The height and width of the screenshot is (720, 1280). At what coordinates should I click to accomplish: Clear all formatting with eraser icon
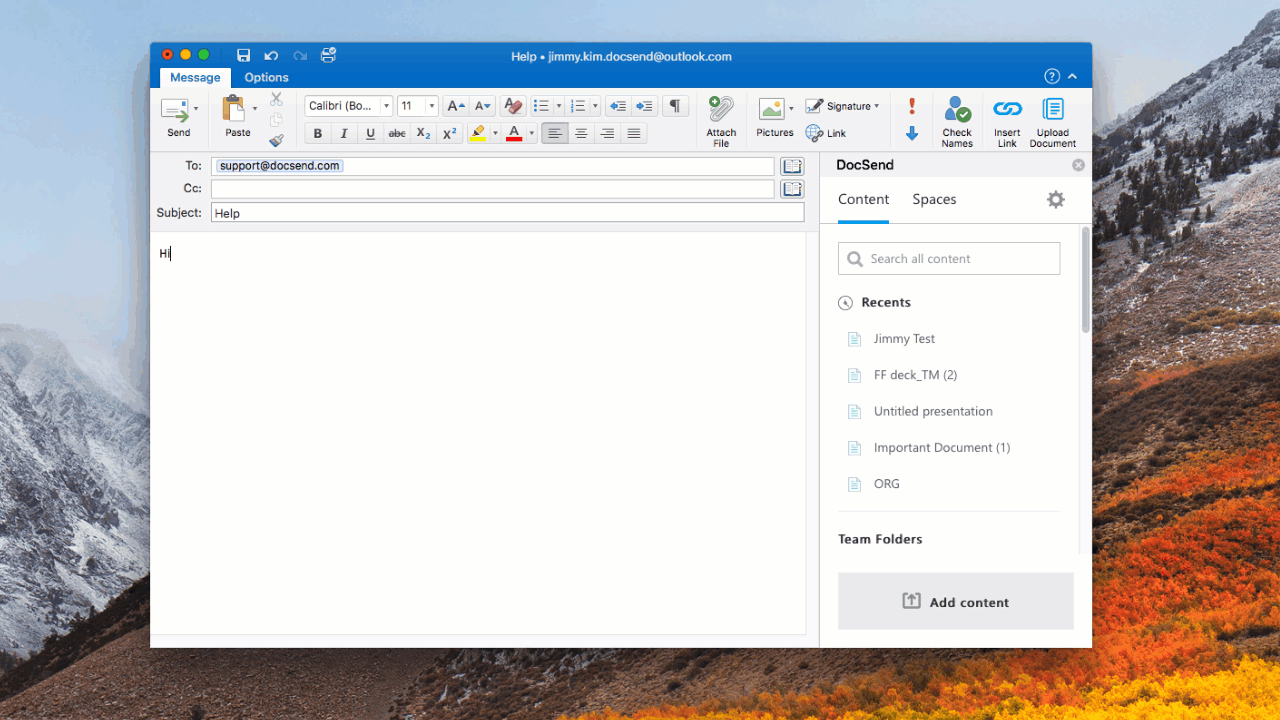click(513, 106)
